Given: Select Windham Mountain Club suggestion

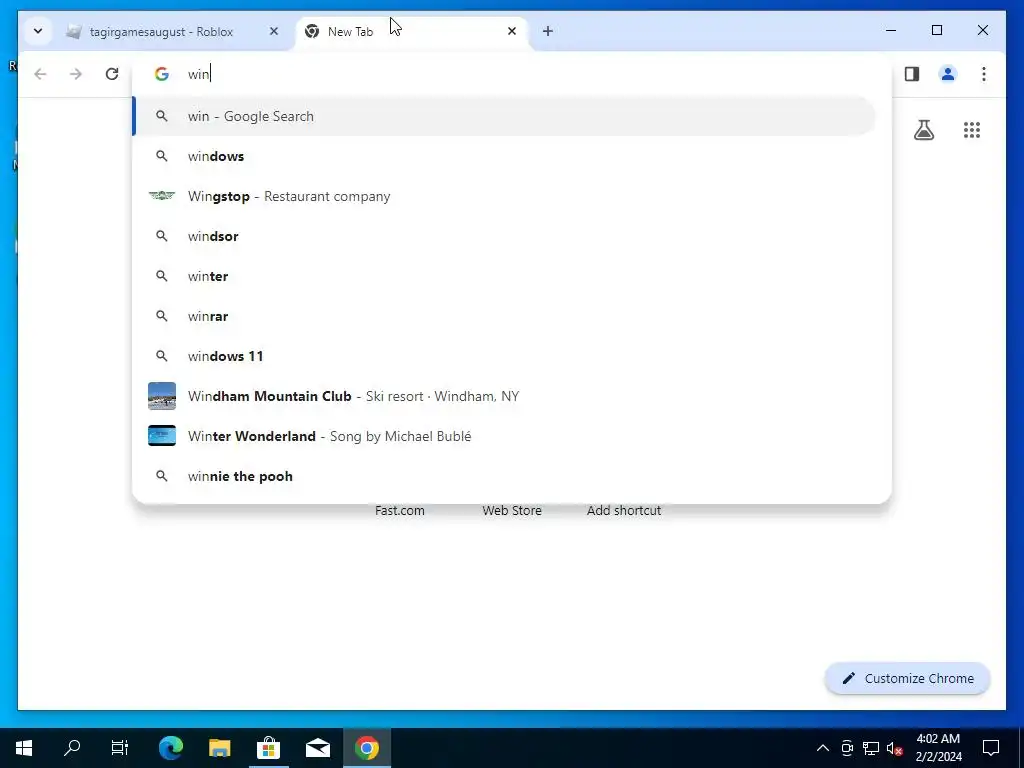Looking at the screenshot, I should (x=504, y=396).
